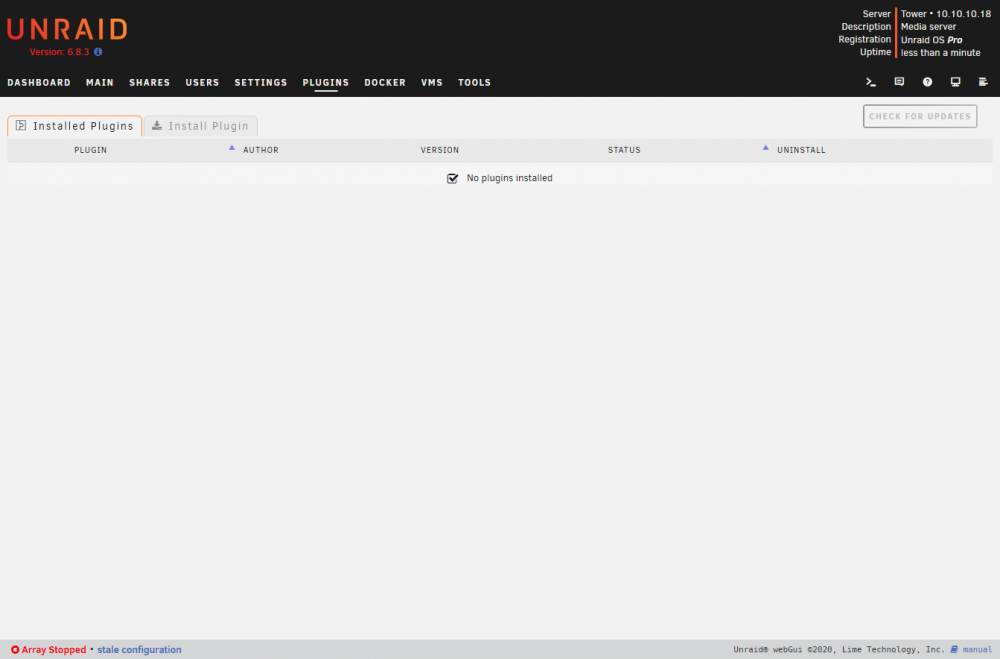Screen dimensions: 1000x659
Task: Open the manual link in the footer
Action: point(977,649)
